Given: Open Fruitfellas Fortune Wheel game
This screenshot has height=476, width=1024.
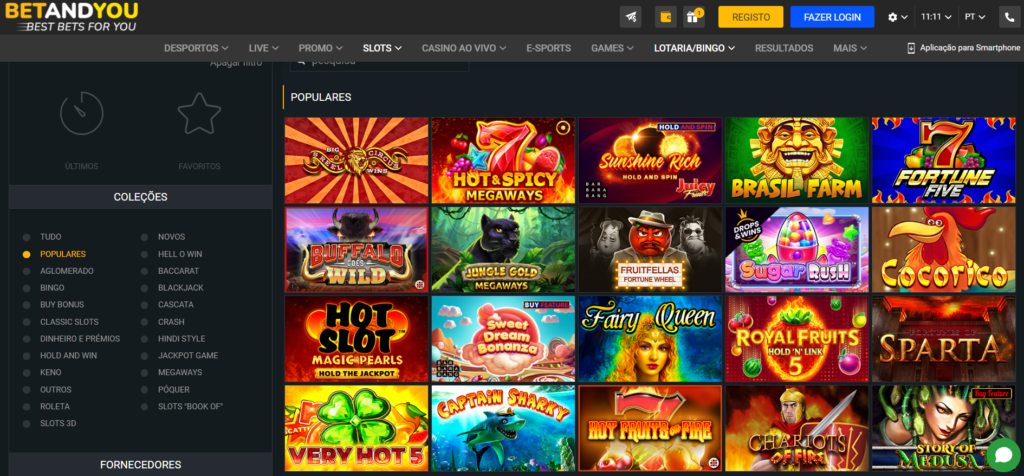Looking at the screenshot, I should click(x=650, y=249).
